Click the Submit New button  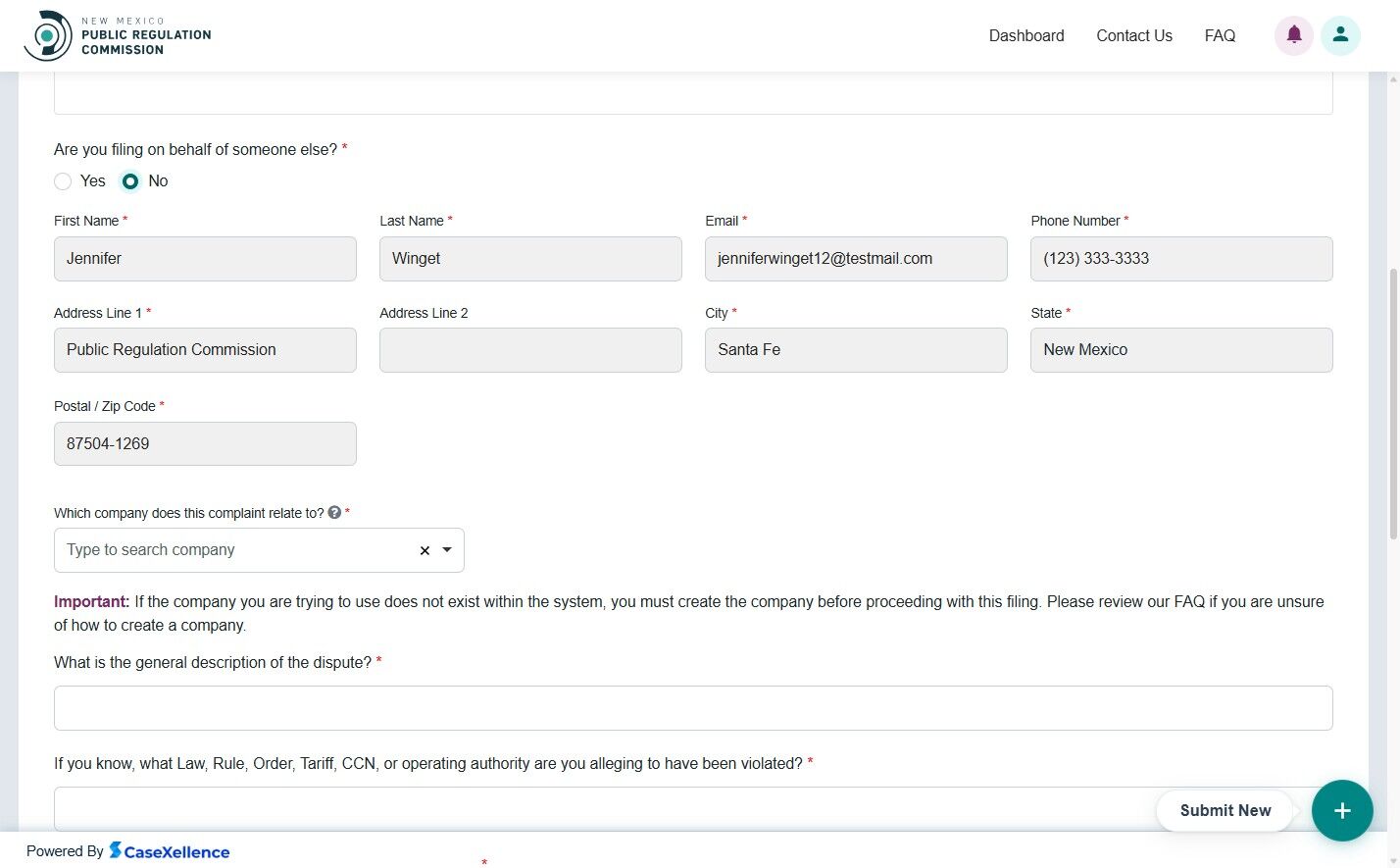(1224, 810)
